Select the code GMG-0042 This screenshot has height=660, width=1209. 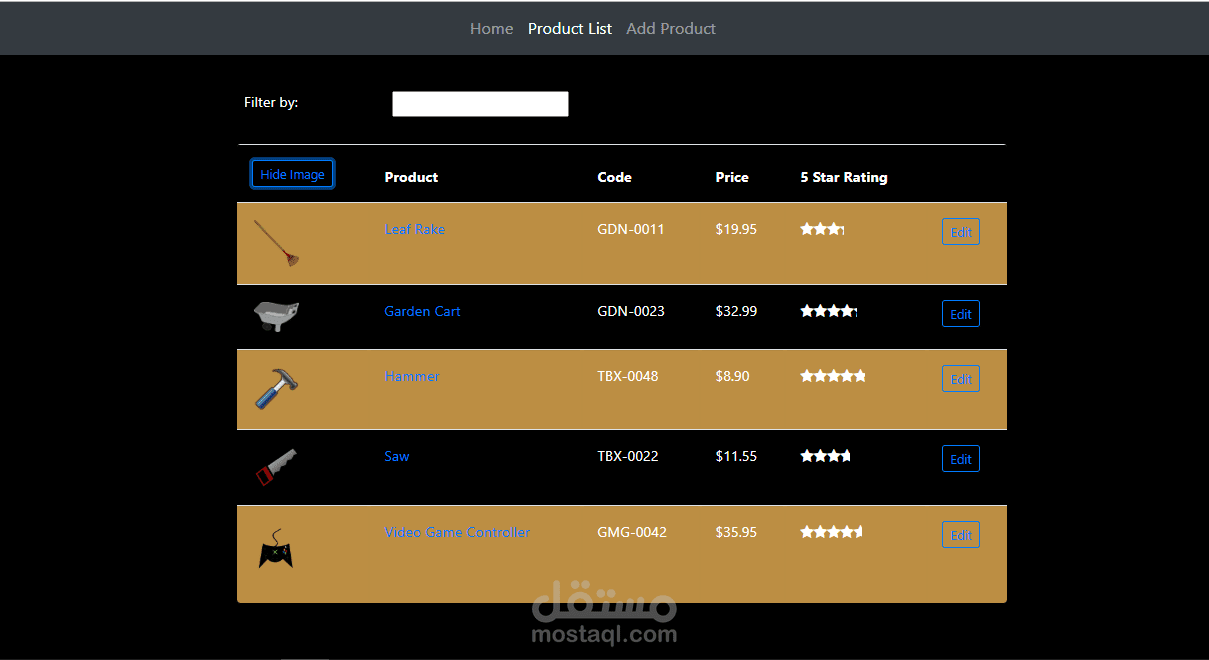click(632, 532)
